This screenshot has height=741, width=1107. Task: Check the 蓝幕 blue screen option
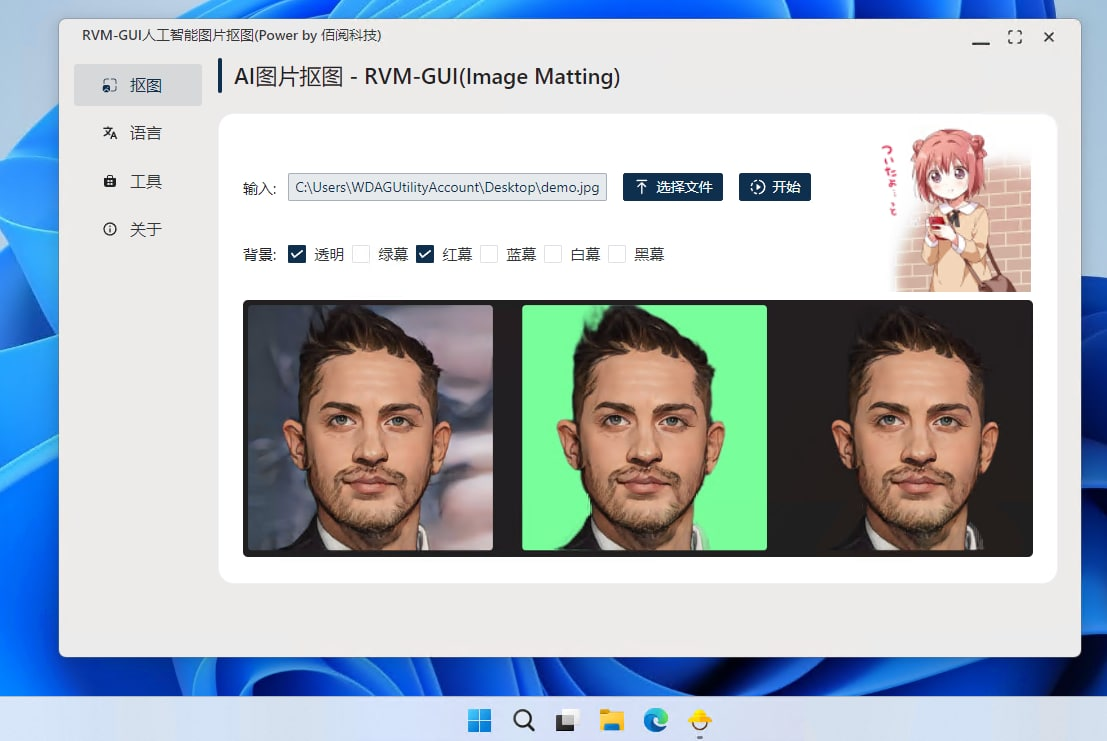[489, 254]
